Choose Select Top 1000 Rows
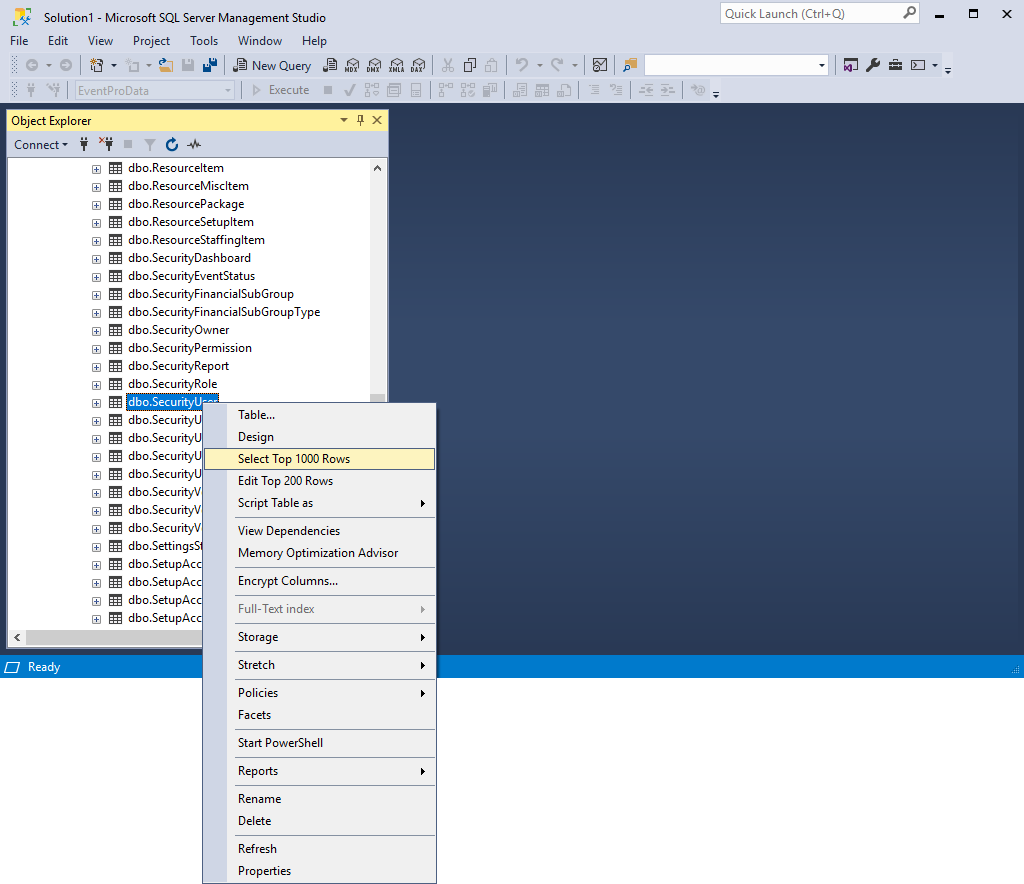This screenshot has height=884, width=1024. click(319, 459)
